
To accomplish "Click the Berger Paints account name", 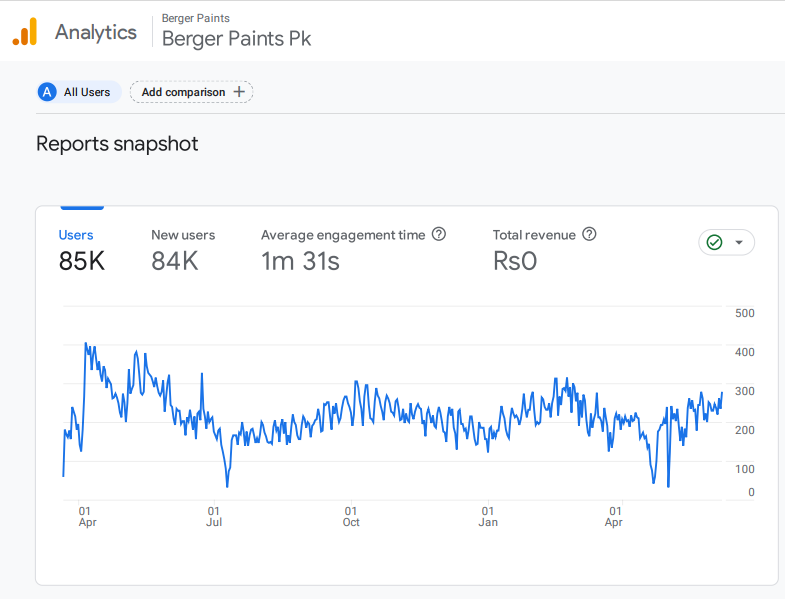I will [x=195, y=18].
